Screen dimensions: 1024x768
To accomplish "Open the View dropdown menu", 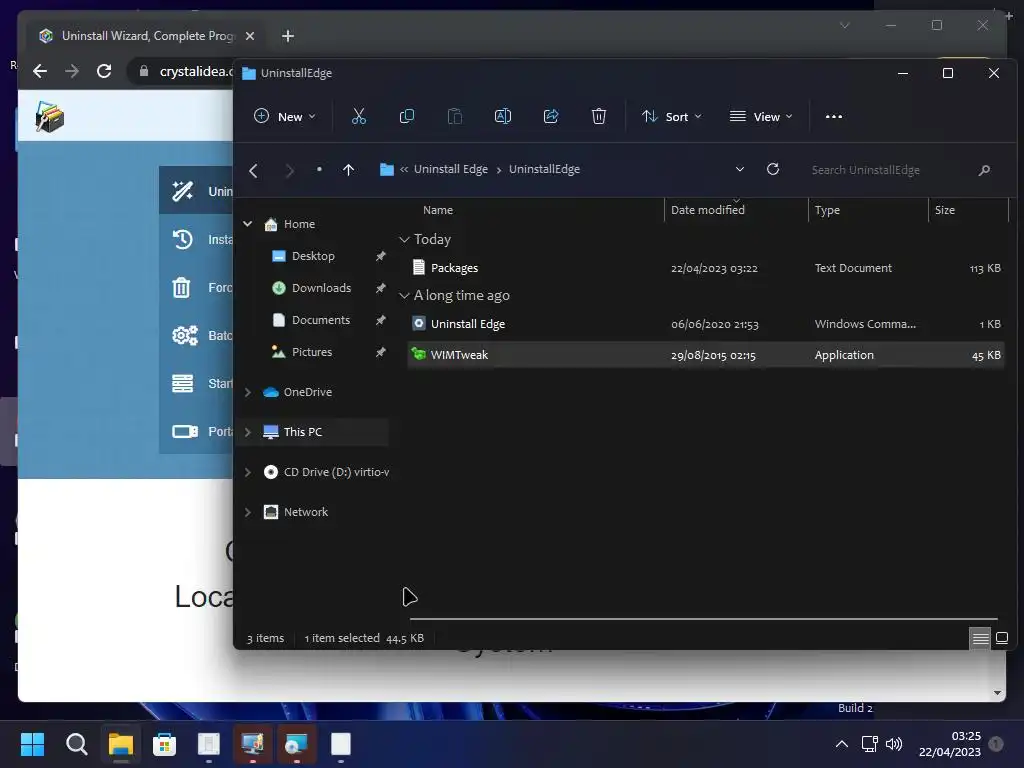I will click(761, 116).
